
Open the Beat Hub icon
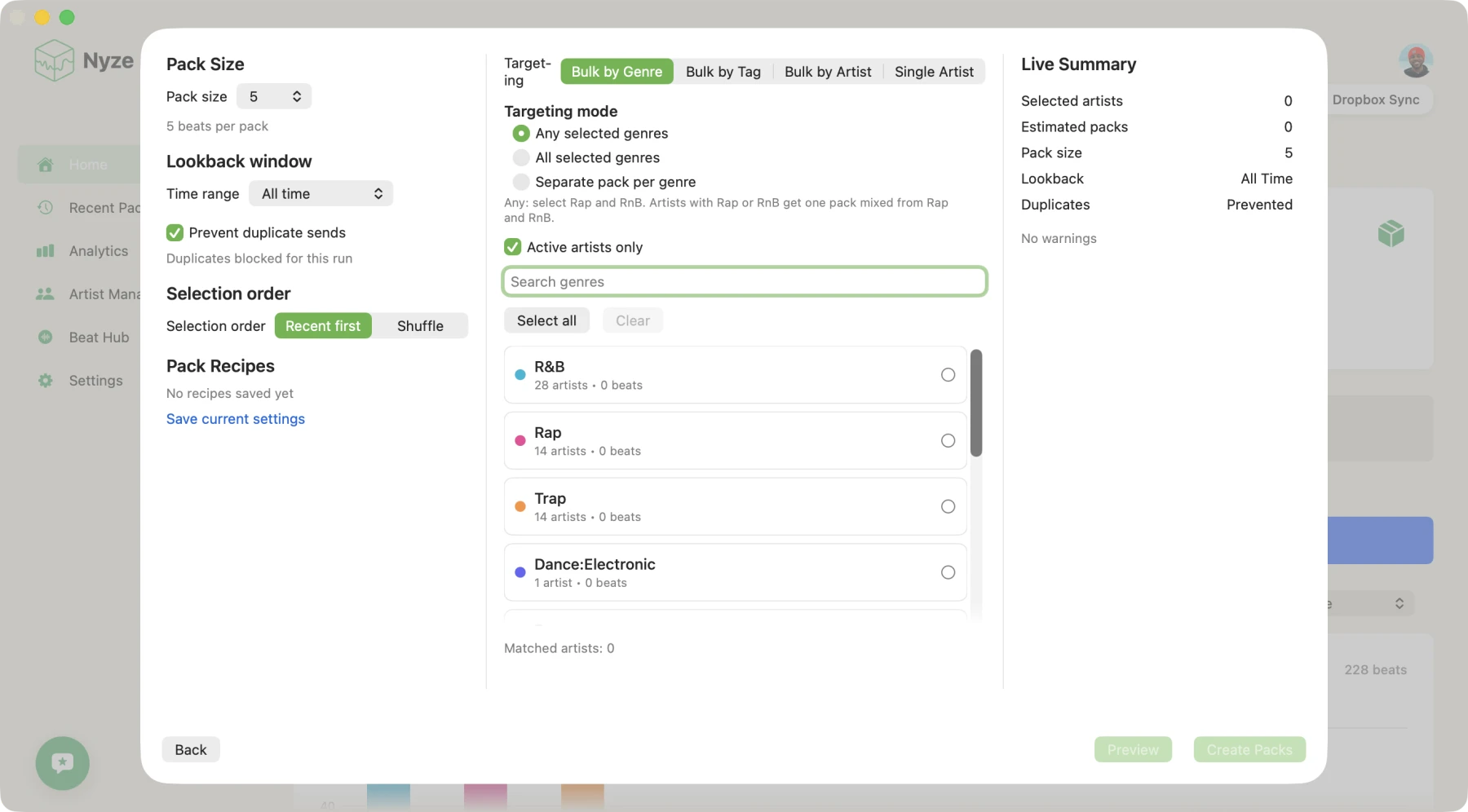click(x=46, y=338)
